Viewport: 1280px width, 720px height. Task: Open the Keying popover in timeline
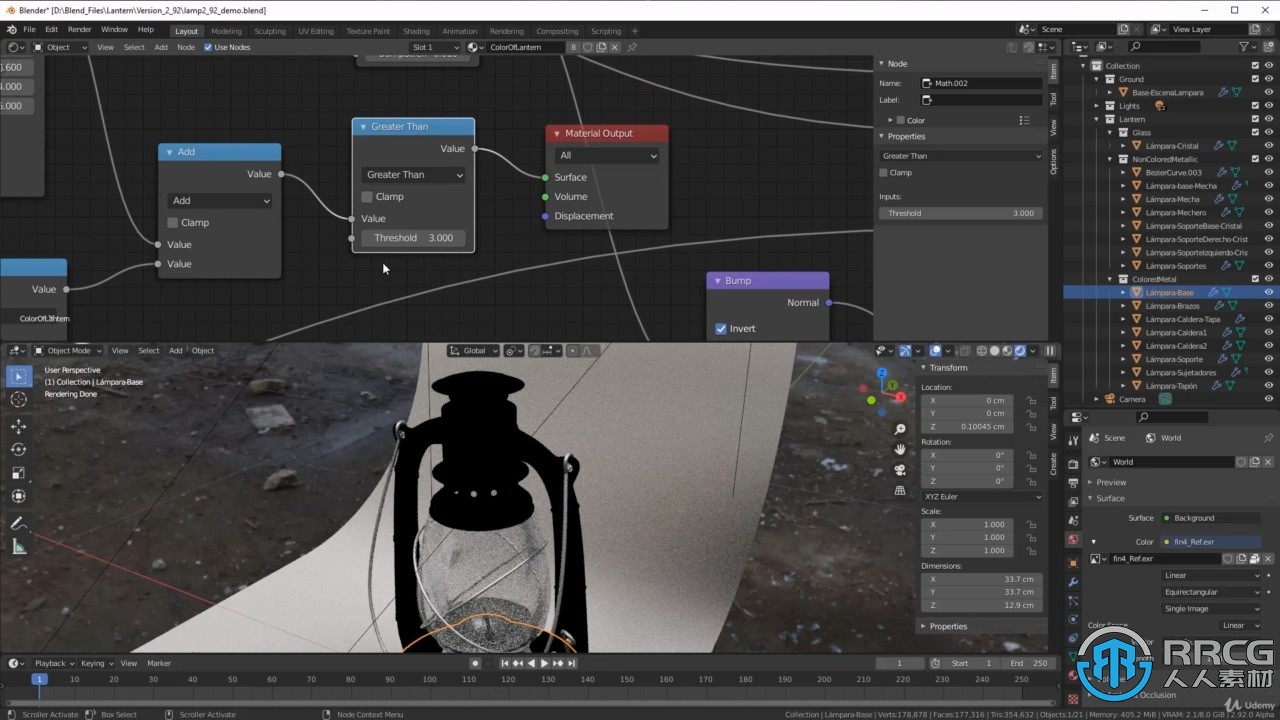pyautogui.click(x=96, y=663)
